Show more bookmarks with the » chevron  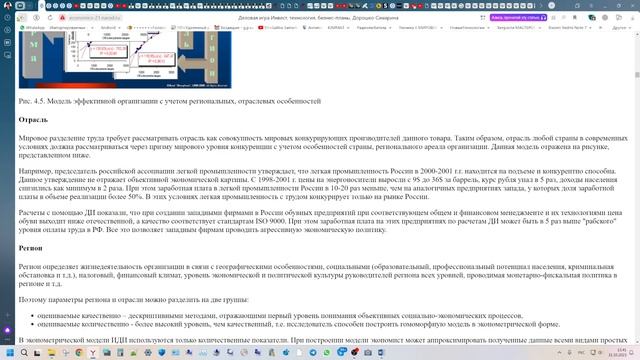[600, 28]
